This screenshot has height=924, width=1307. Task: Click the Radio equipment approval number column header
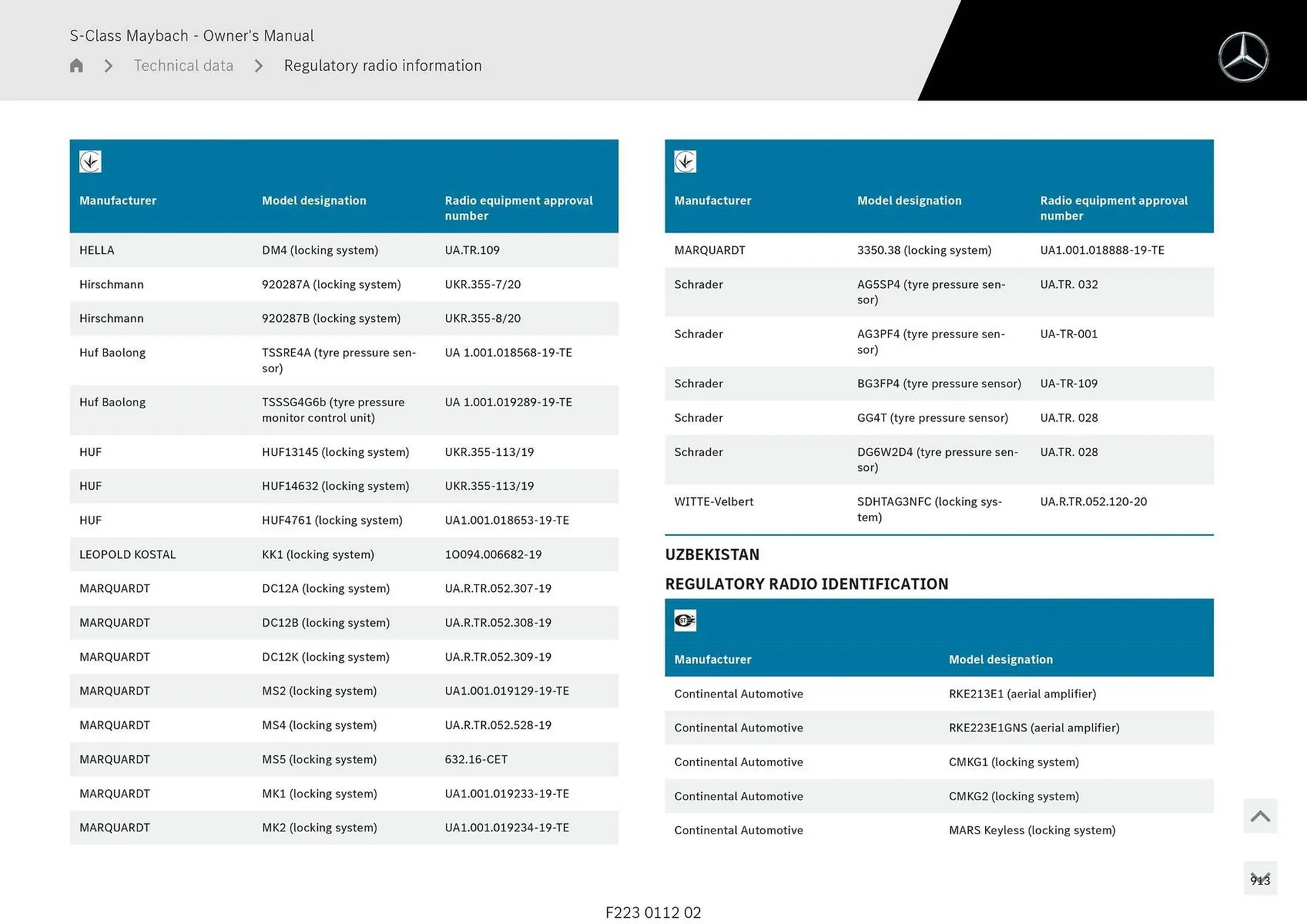click(519, 208)
